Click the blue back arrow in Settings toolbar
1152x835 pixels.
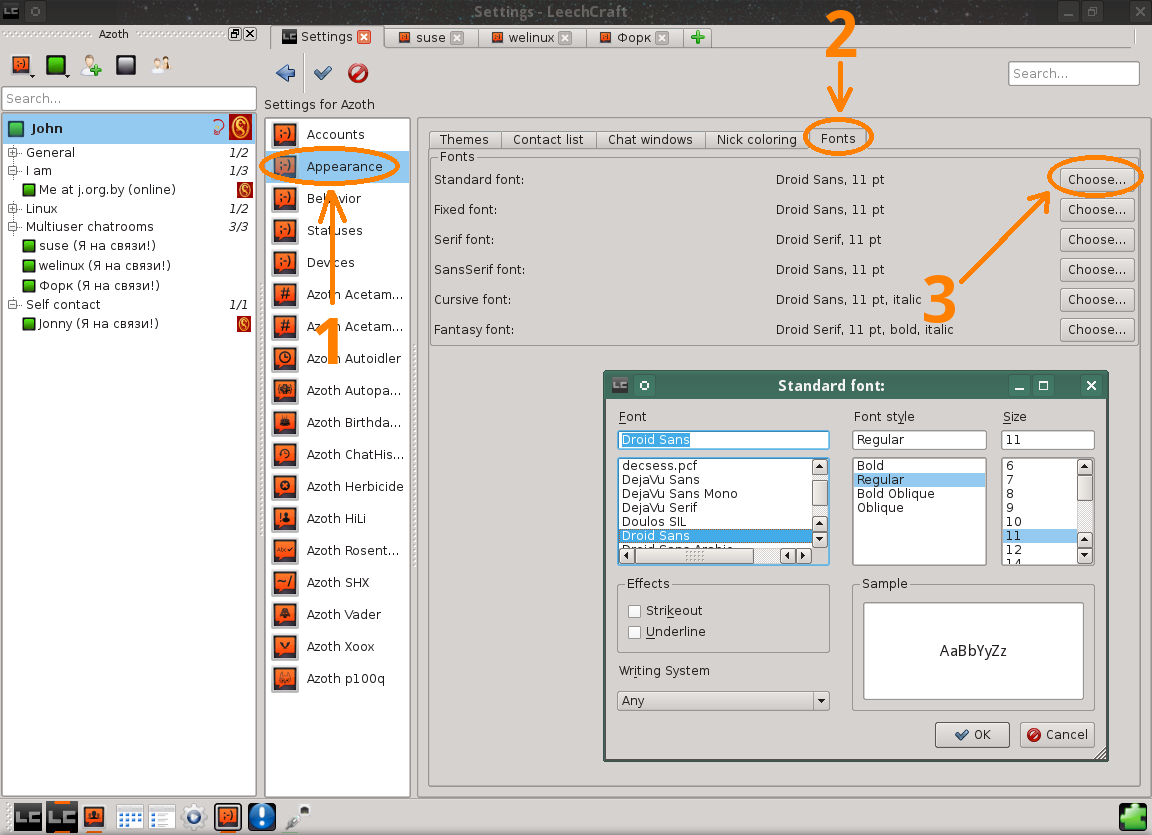point(285,73)
